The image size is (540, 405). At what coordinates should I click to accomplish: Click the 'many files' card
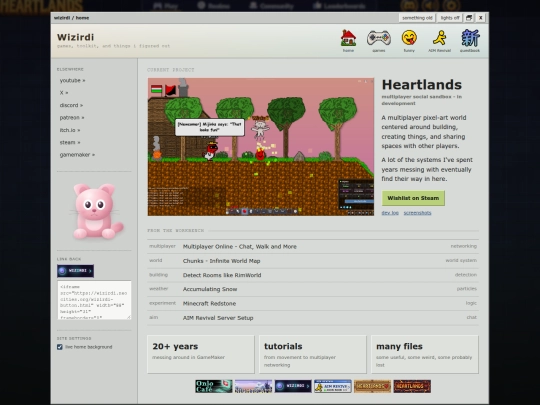425,354
